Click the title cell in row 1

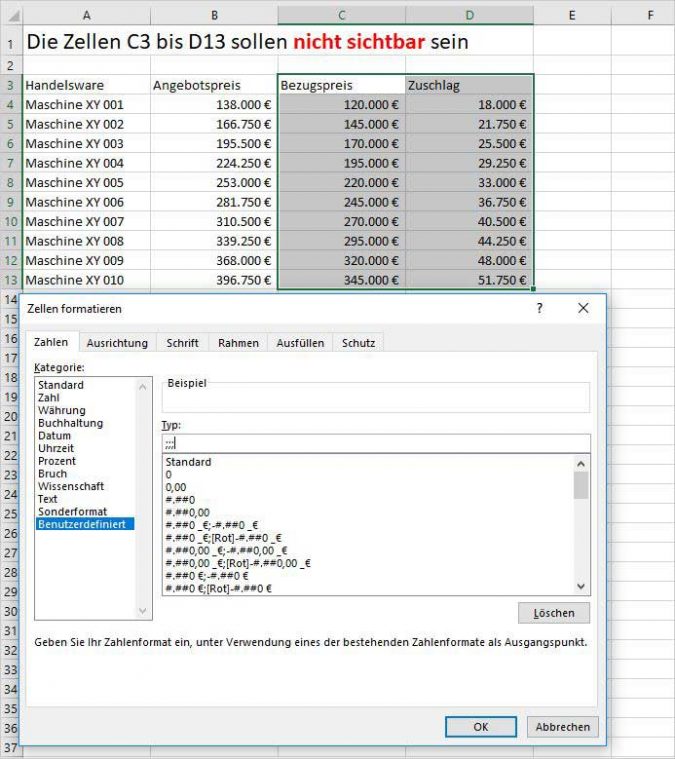tap(247, 42)
